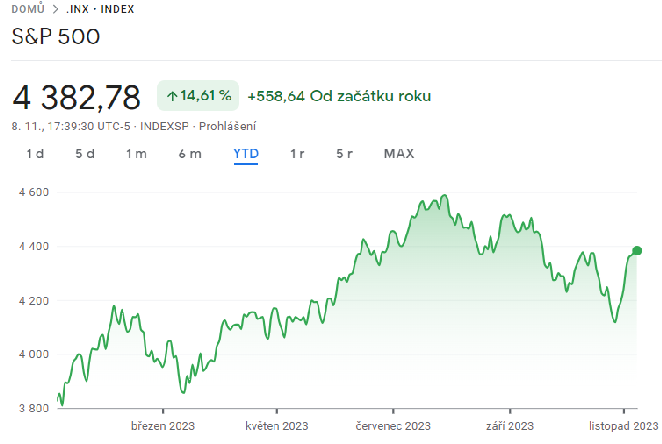The image size is (662, 444).
Task: Click the březen 2023 axis label
Action: pos(163,426)
